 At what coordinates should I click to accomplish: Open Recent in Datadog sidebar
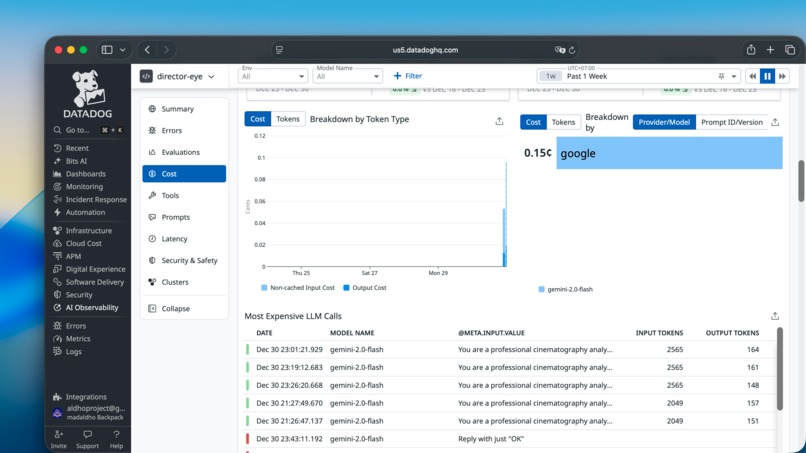point(77,148)
